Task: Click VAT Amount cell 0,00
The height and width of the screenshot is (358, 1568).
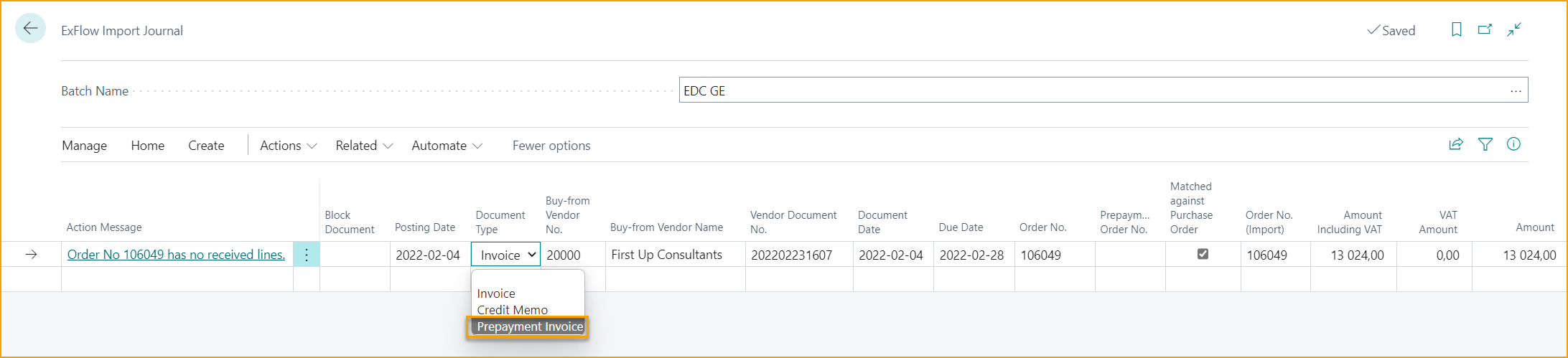Action: click(x=1434, y=255)
